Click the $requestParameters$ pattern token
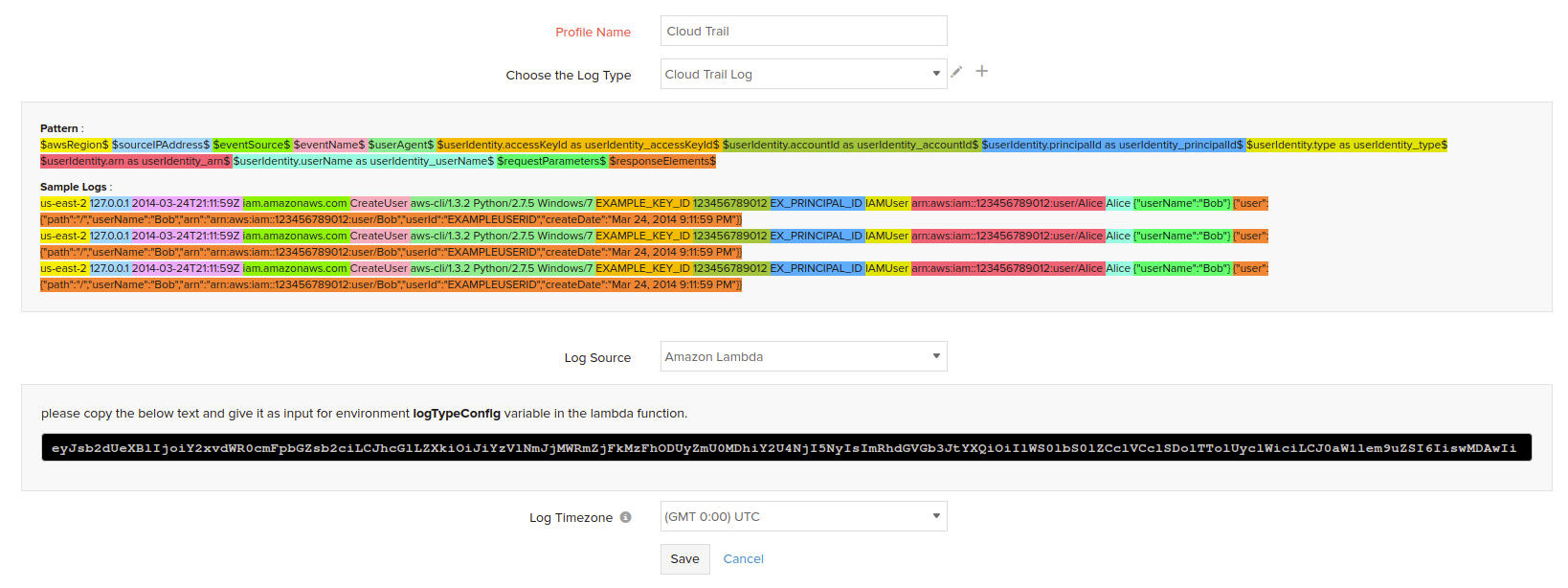This screenshot has height=588, width=1568. click(551, 161)
